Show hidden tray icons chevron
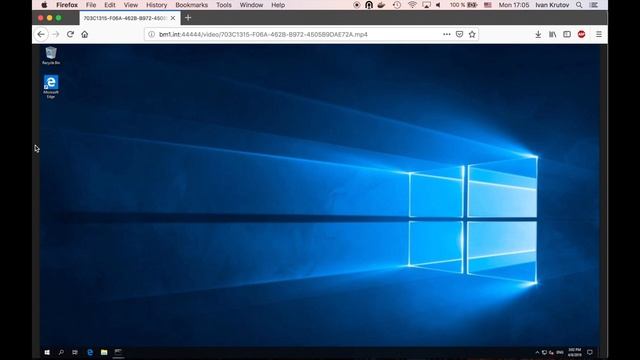Screen dimensions: 640x360 (537, 352)
